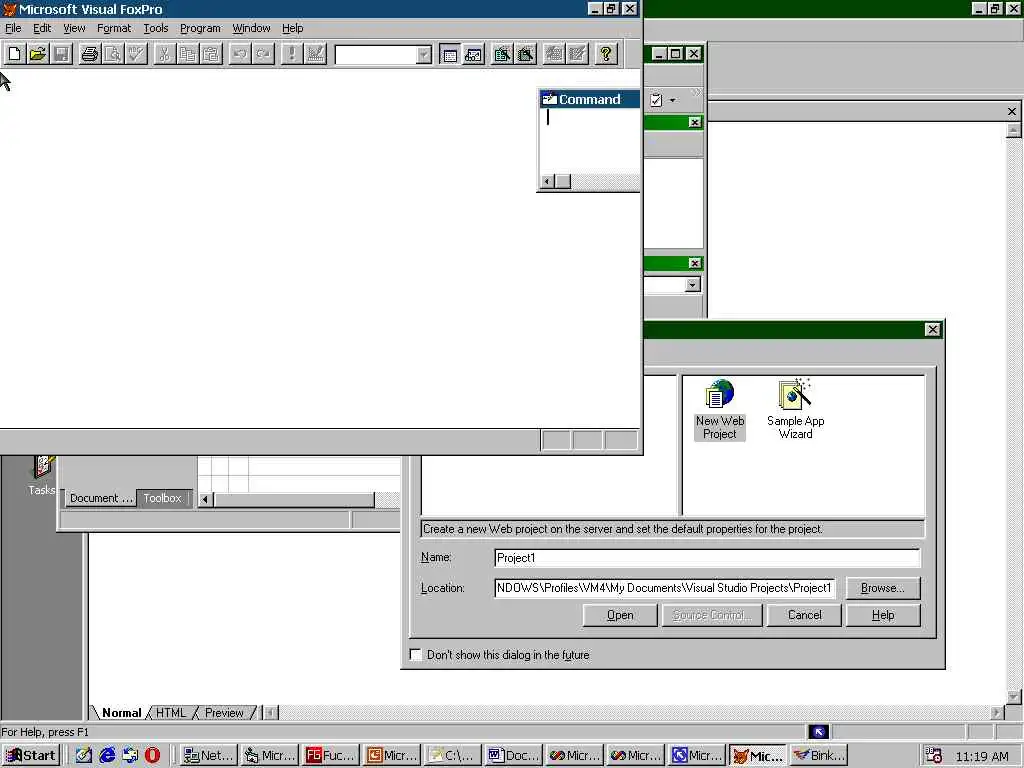Click the Start button

point(31,756)
